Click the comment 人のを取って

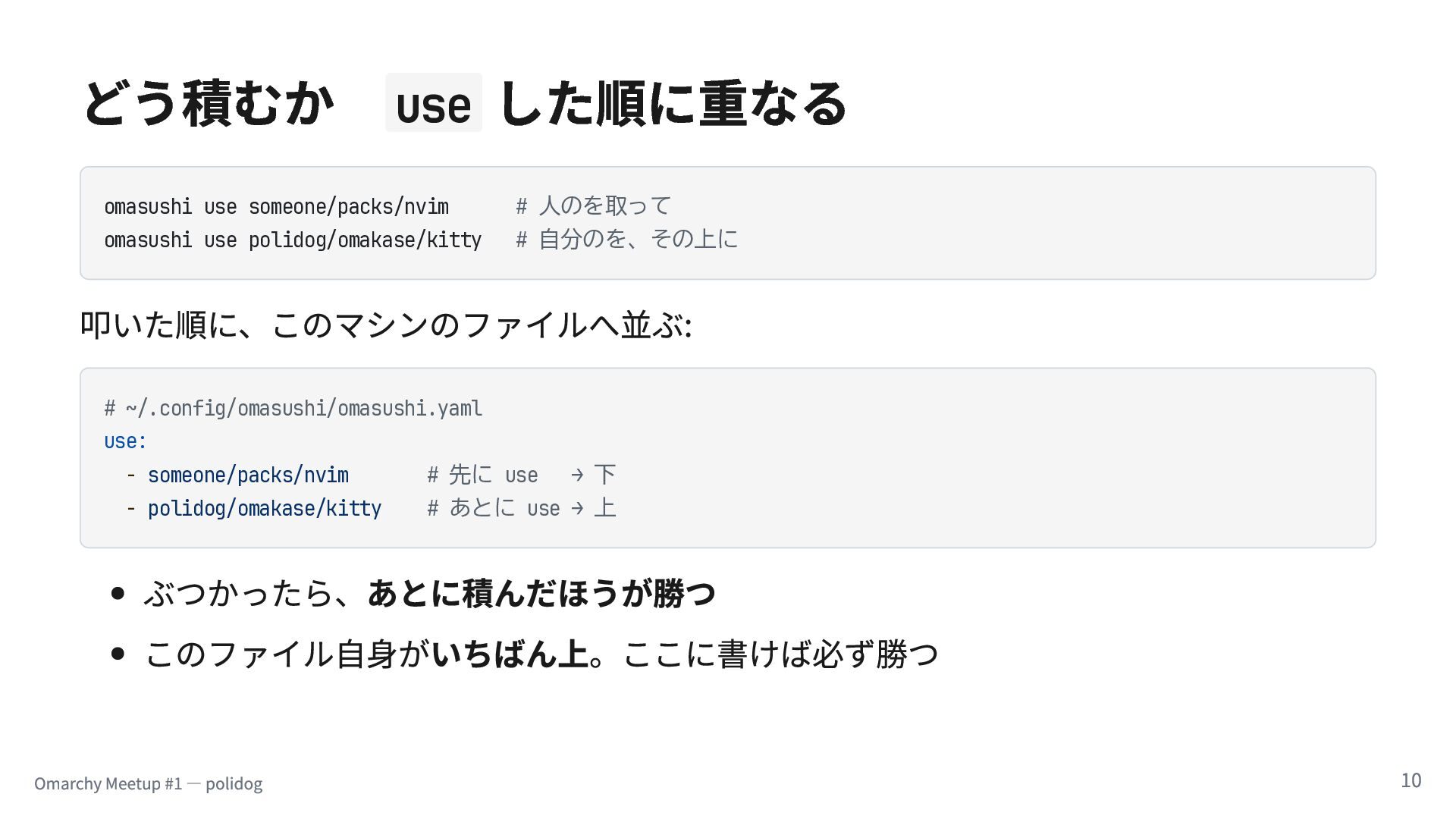click(593, 206)
